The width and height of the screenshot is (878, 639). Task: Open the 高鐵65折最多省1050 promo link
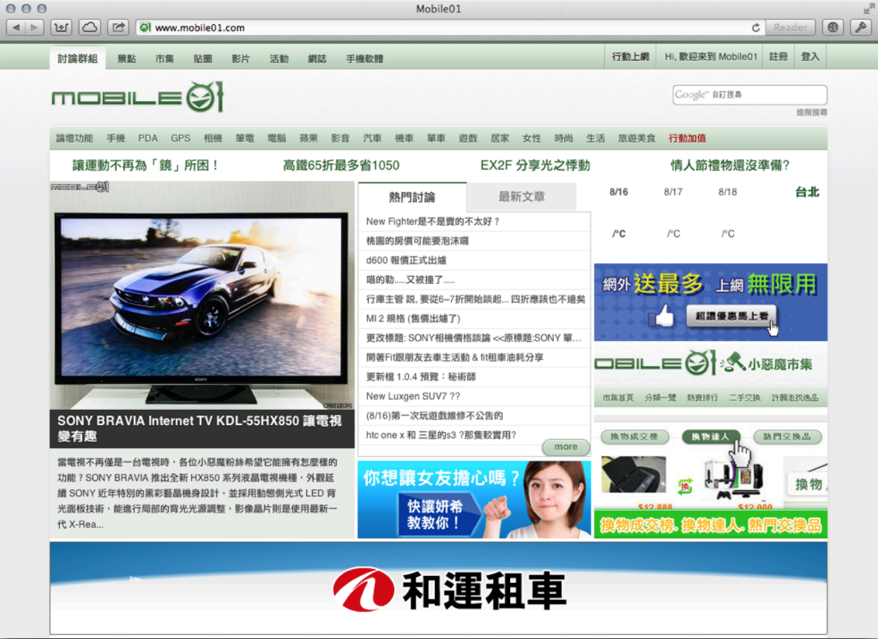pyautogui.click(x=341, y=165)
